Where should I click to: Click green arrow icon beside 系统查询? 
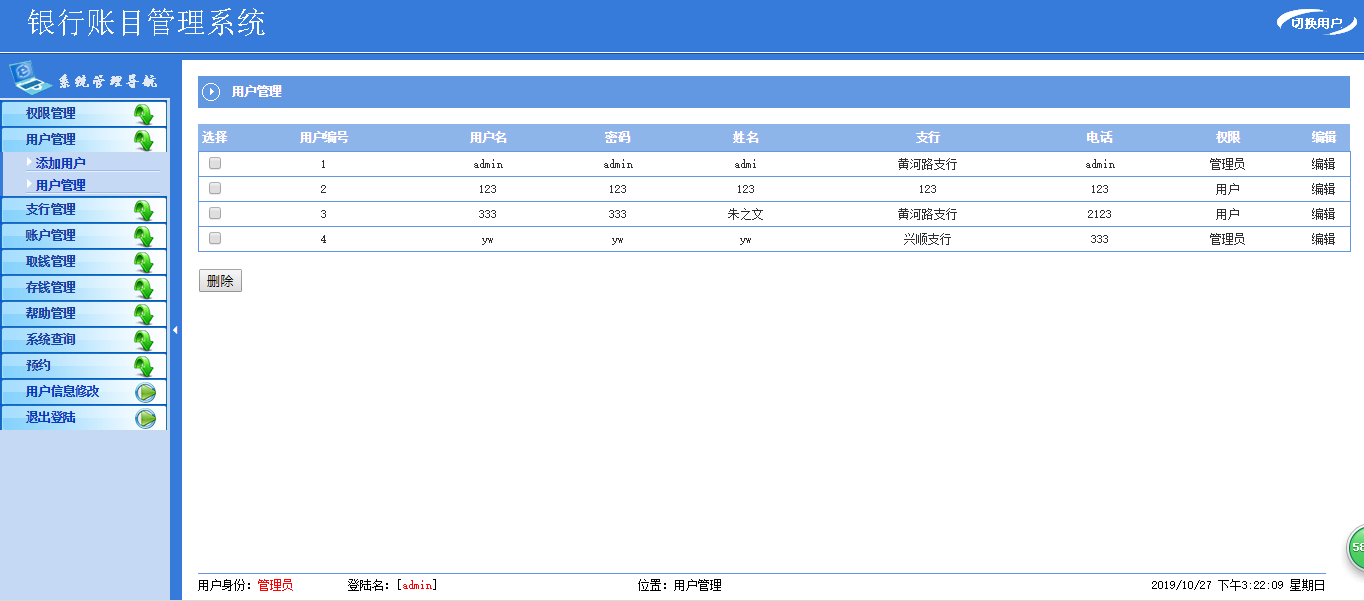coord(144,340)
